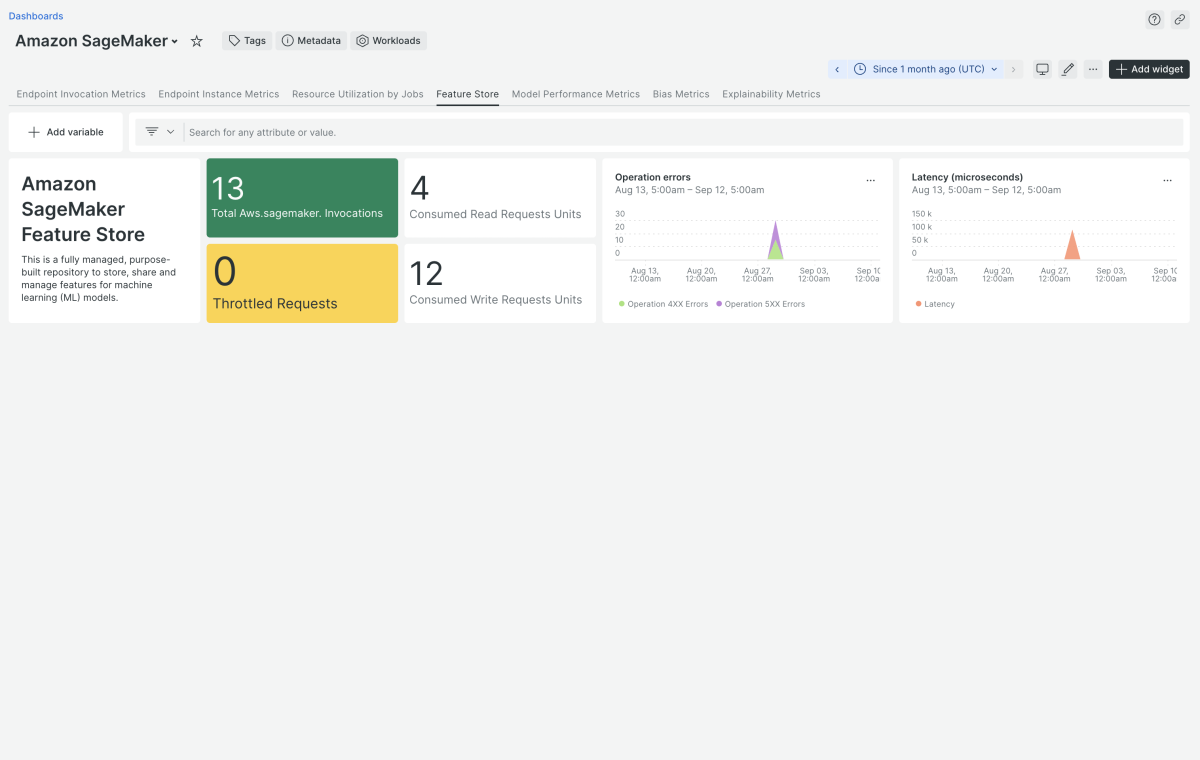Toggle Operation 4XX Errors legend series
The width and height of the screenshot is (1200, 760).
tap(662, 304)
